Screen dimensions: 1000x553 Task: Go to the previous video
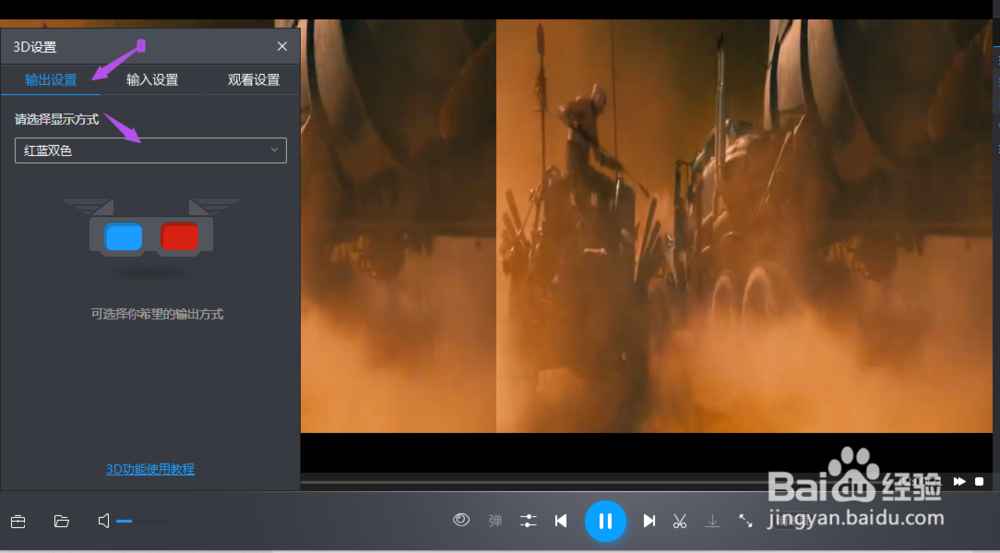pyautogui.click(x=561, y=521)
